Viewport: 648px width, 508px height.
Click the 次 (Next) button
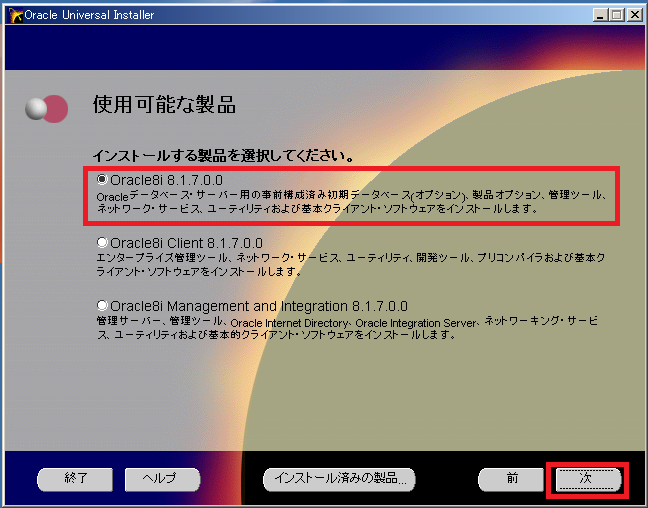pos(588,479)
